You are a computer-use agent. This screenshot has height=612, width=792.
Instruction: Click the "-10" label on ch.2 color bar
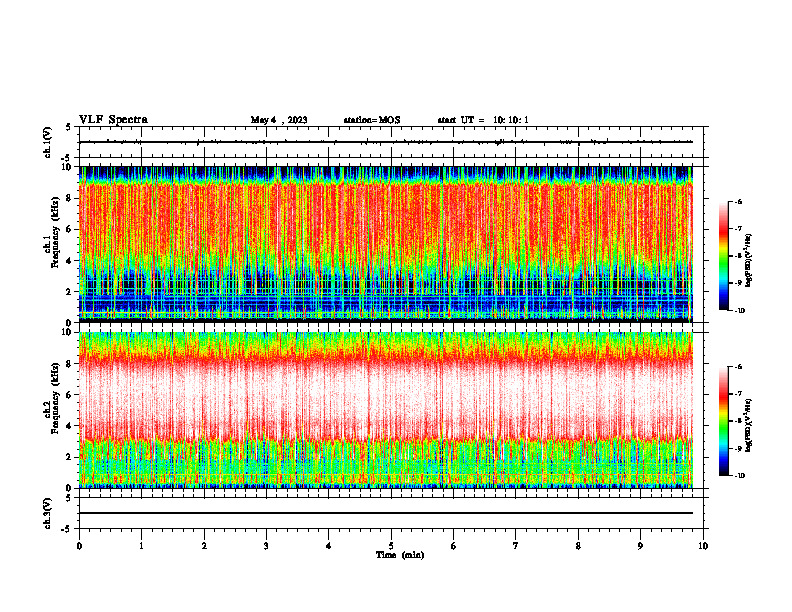739,476
